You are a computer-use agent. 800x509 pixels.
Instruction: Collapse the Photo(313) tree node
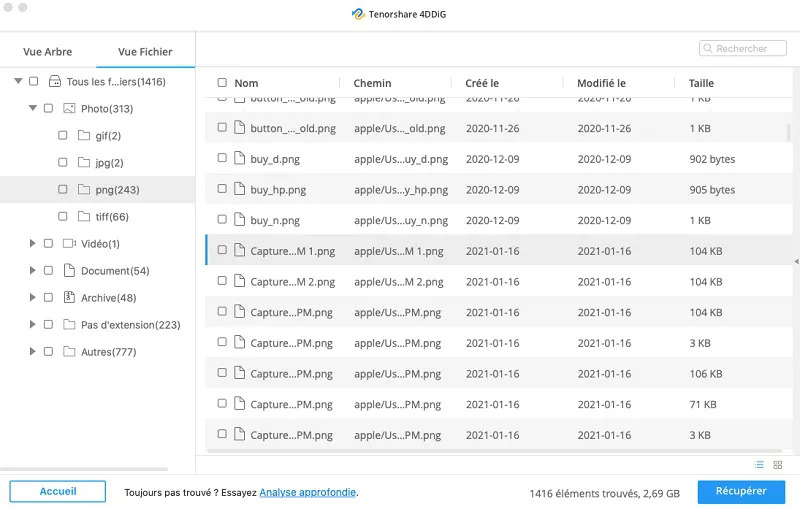coord(33,108)
